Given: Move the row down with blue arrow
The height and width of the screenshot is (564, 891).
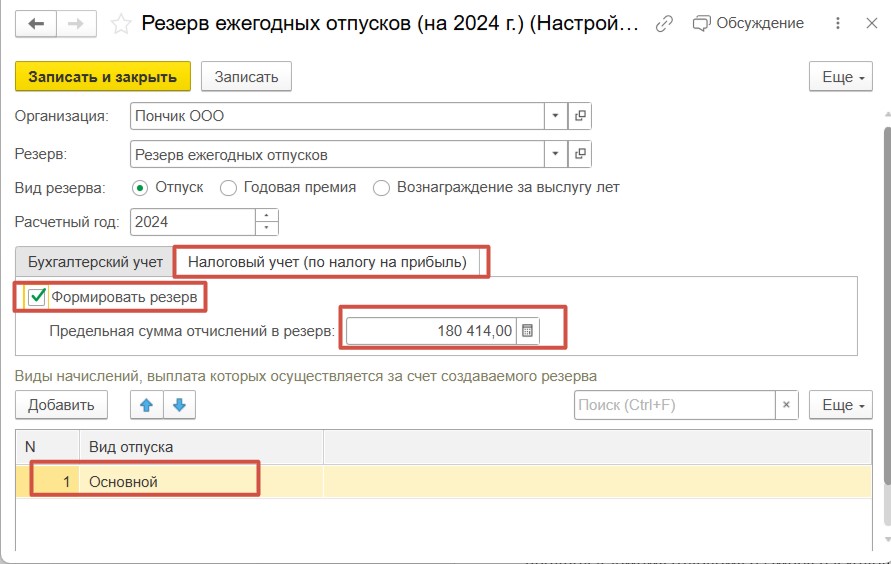Looking at the screenshot, I should [180, 405].
